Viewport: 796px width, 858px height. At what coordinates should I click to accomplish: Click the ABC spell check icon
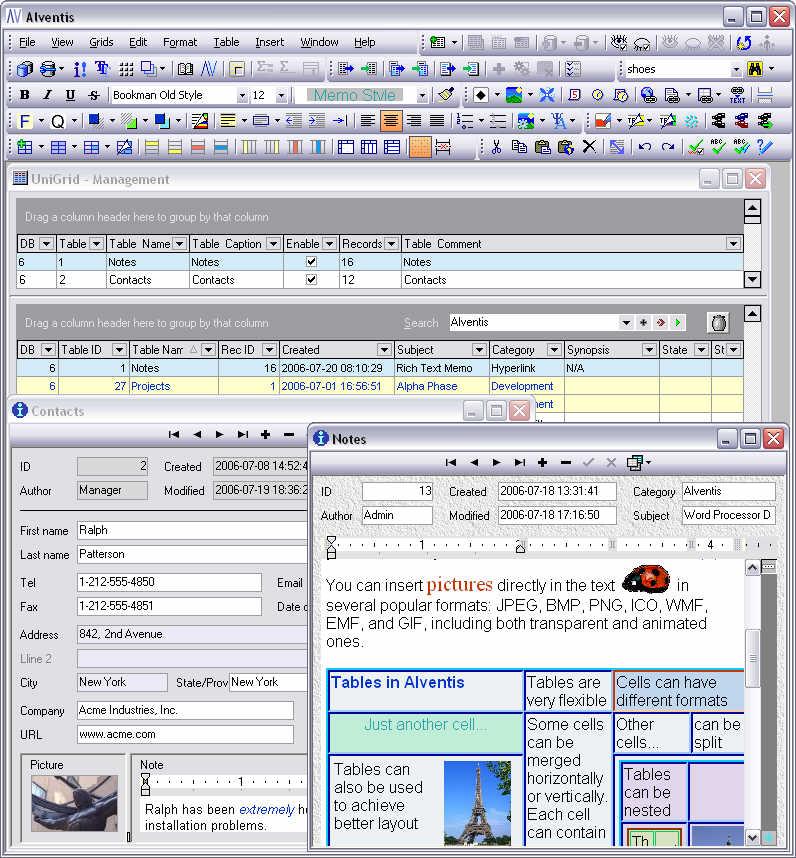pyautogui.click(x=717, y=147)
